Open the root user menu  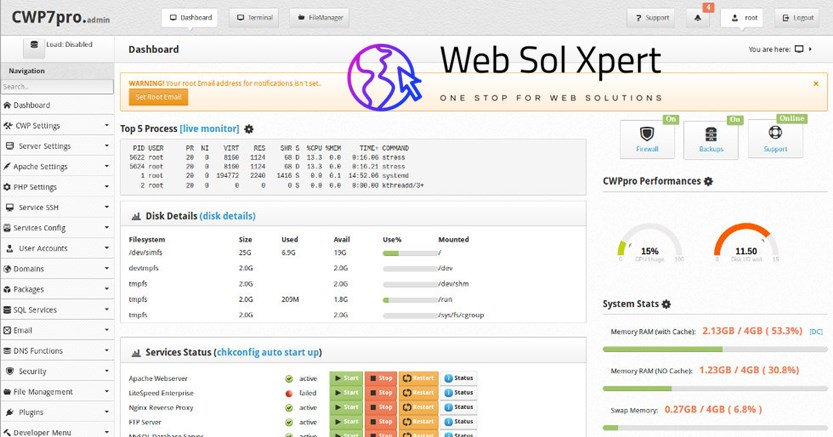click(x=744, y=18)
